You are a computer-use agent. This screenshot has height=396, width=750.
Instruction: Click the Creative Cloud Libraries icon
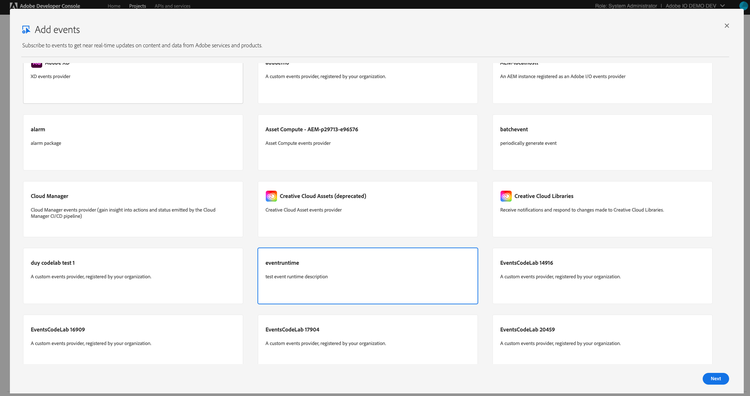pyautogui.click(x=506, y=196)
